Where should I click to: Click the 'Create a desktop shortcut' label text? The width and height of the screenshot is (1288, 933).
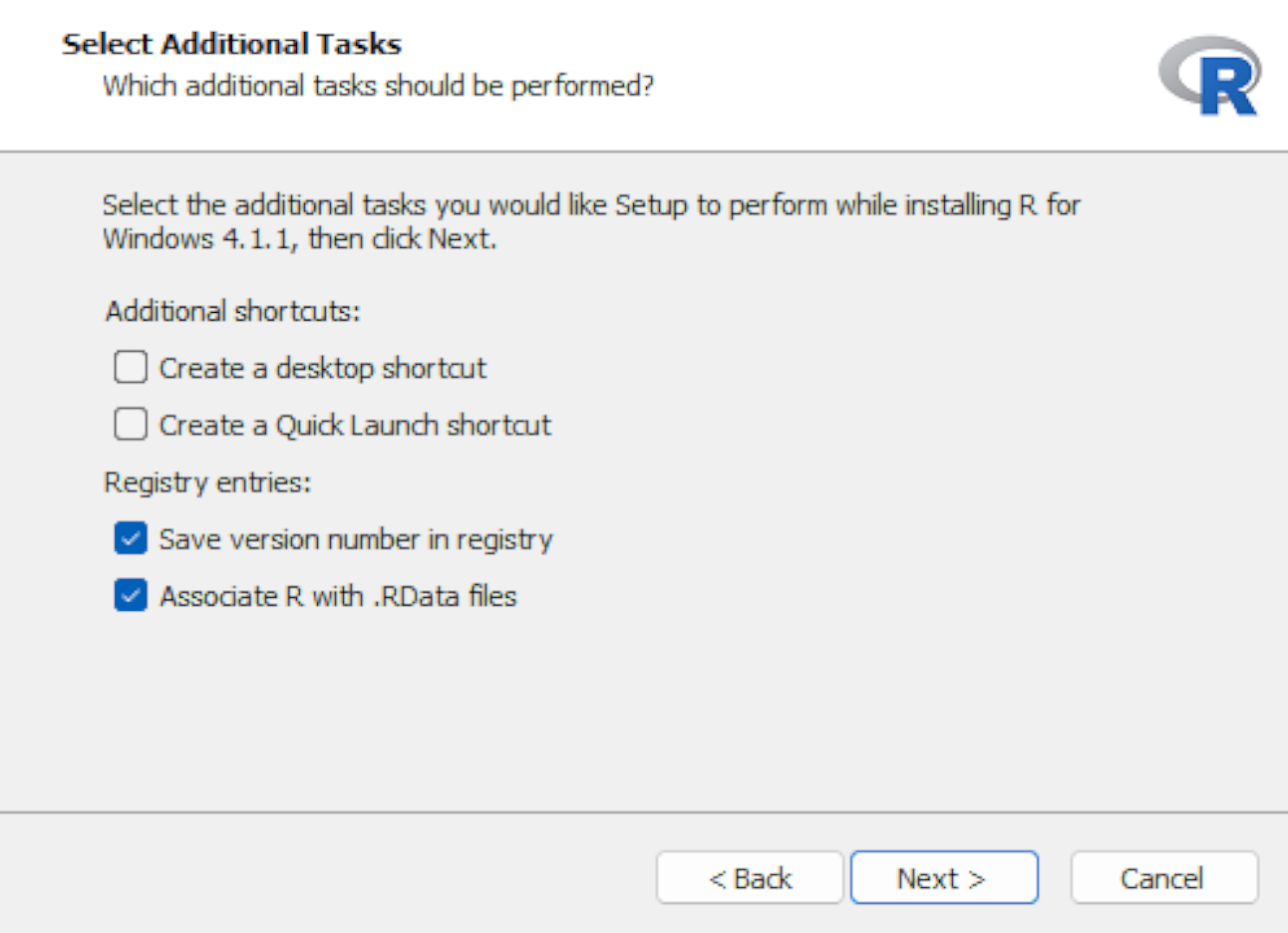pos(322,368)
